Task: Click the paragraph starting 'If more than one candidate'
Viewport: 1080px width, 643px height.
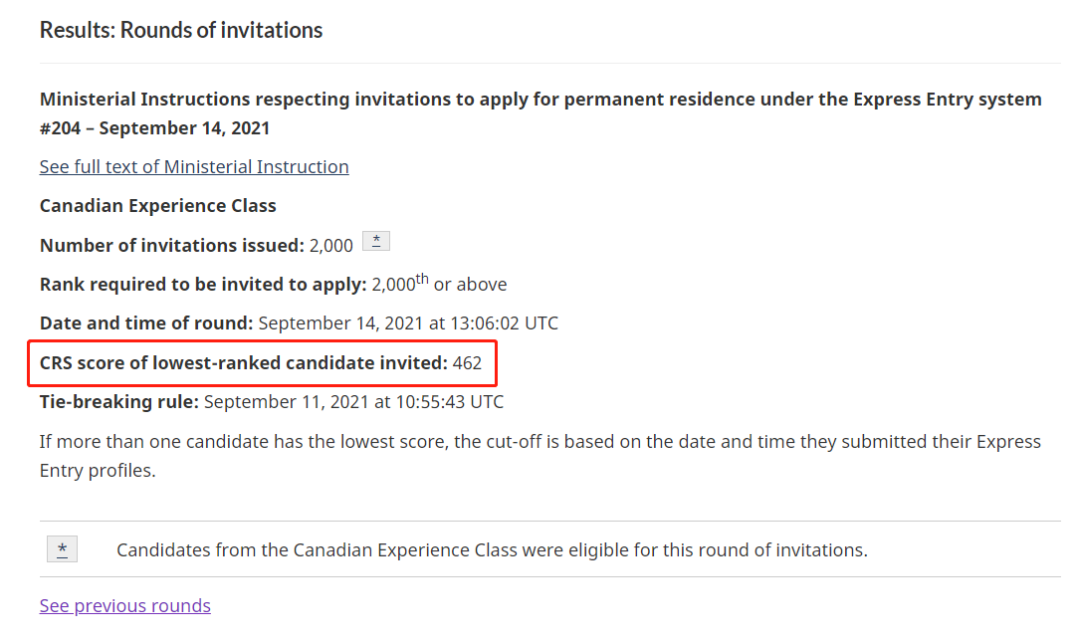Action: click(540, 455)
